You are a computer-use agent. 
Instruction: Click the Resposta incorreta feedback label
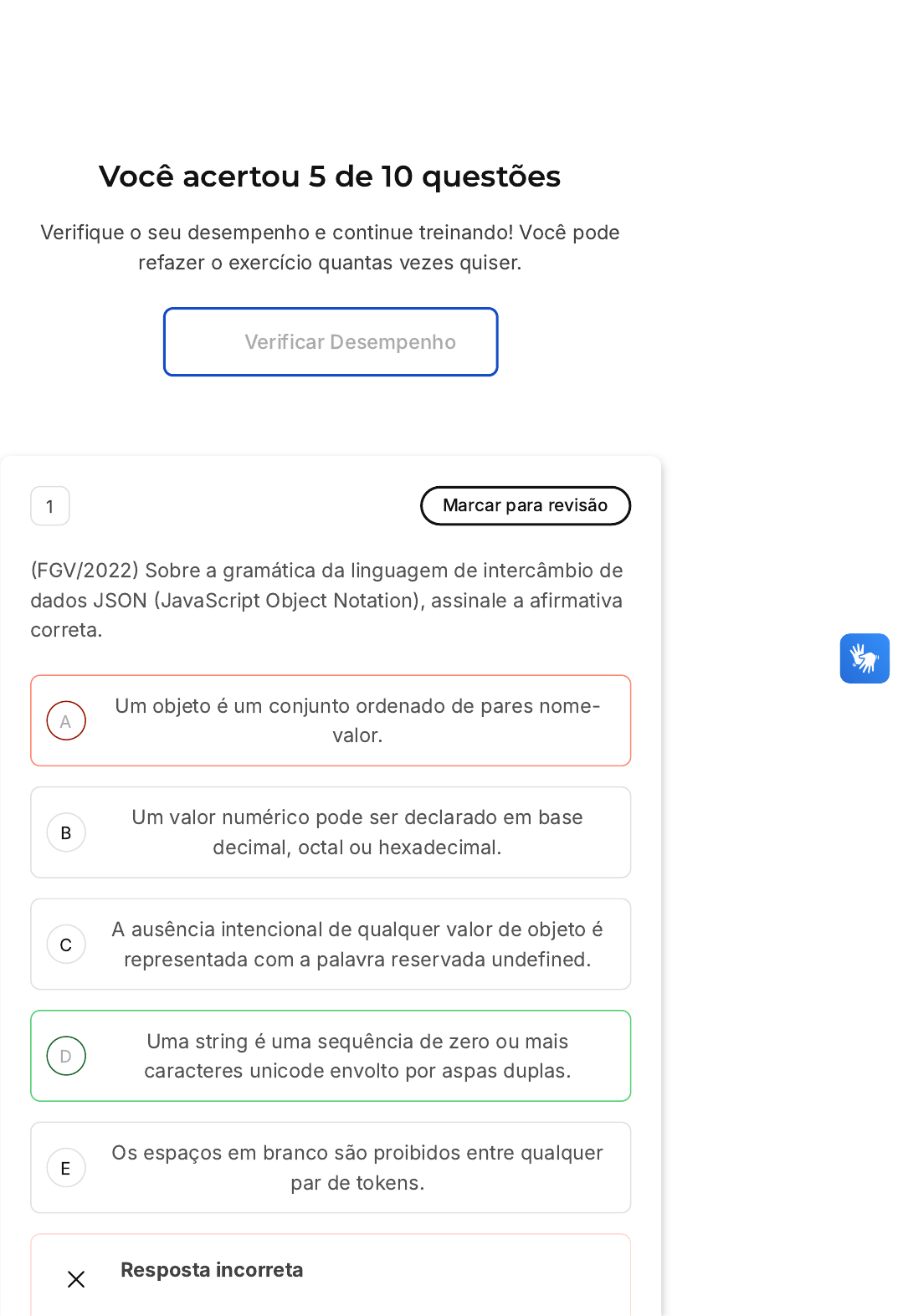212,1270
